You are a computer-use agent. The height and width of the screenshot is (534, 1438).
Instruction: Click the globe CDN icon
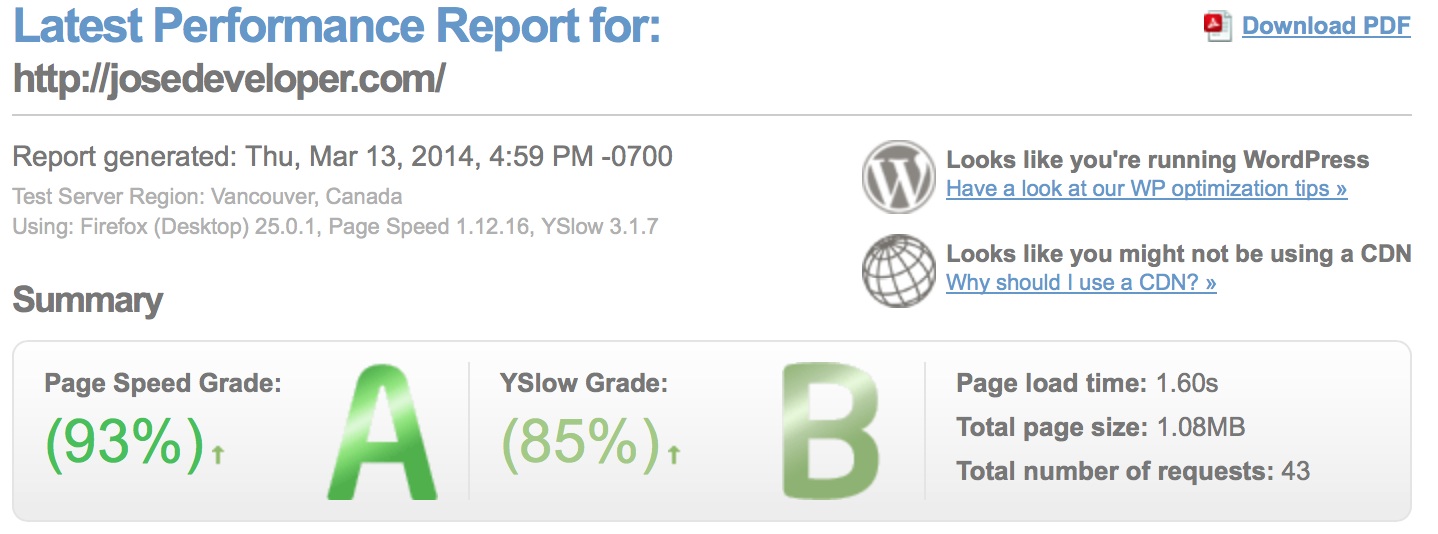point(898,271)
